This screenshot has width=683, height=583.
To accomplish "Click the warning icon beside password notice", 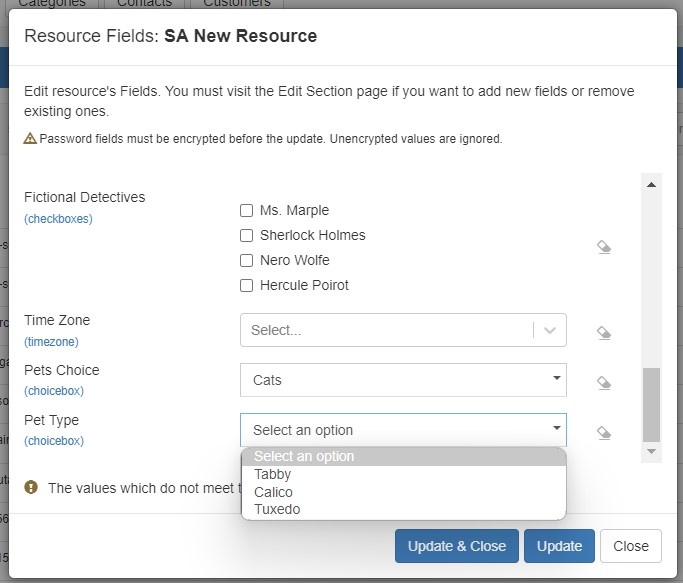I will (x=30, y=139).
